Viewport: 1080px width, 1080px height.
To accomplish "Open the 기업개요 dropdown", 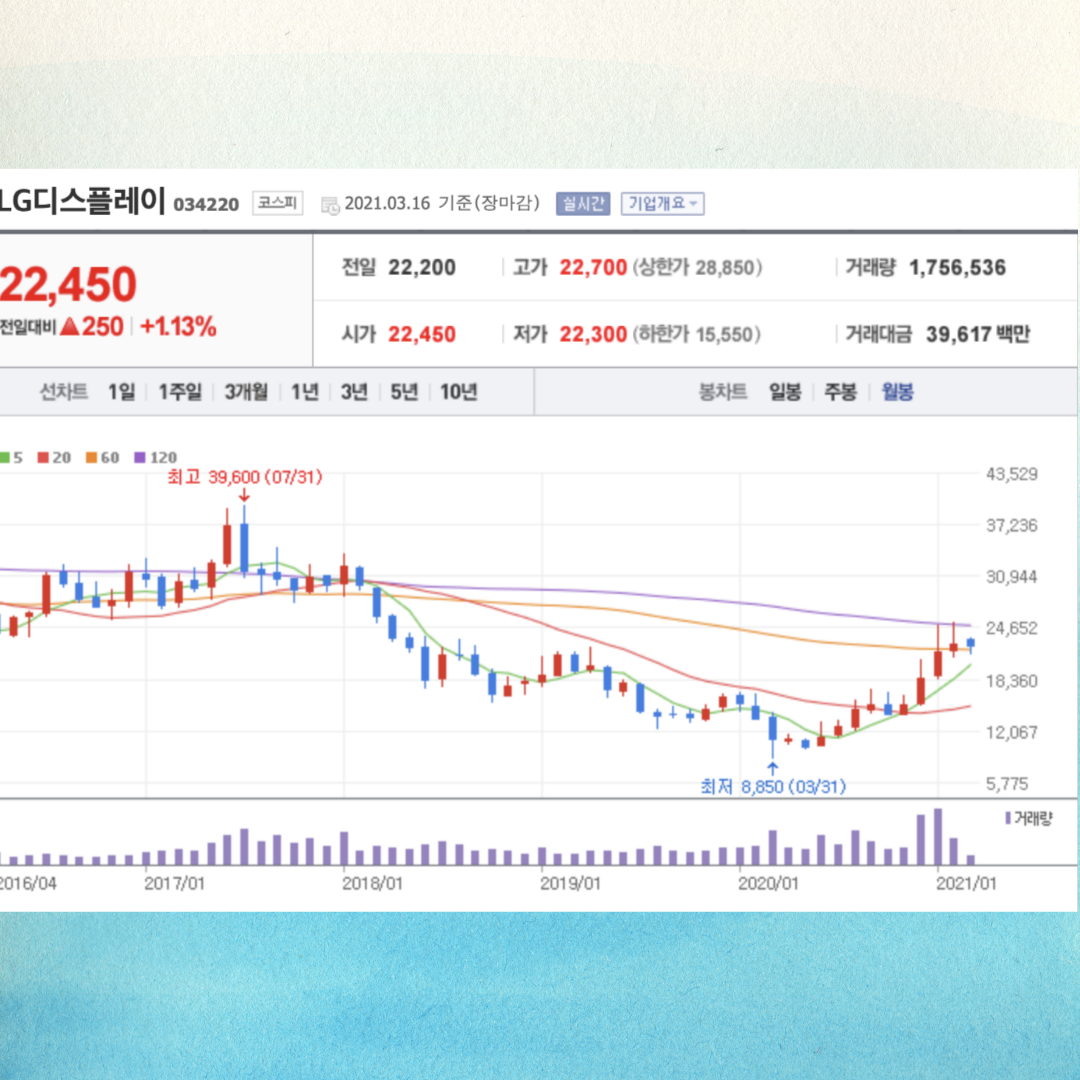I will [x=662, y=204].
